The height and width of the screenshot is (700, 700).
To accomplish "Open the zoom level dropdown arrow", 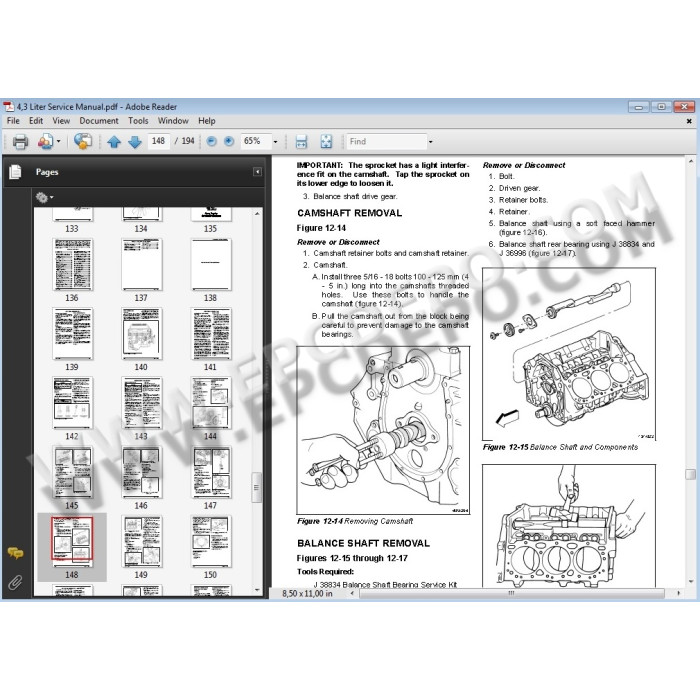I will pos(275,142).
